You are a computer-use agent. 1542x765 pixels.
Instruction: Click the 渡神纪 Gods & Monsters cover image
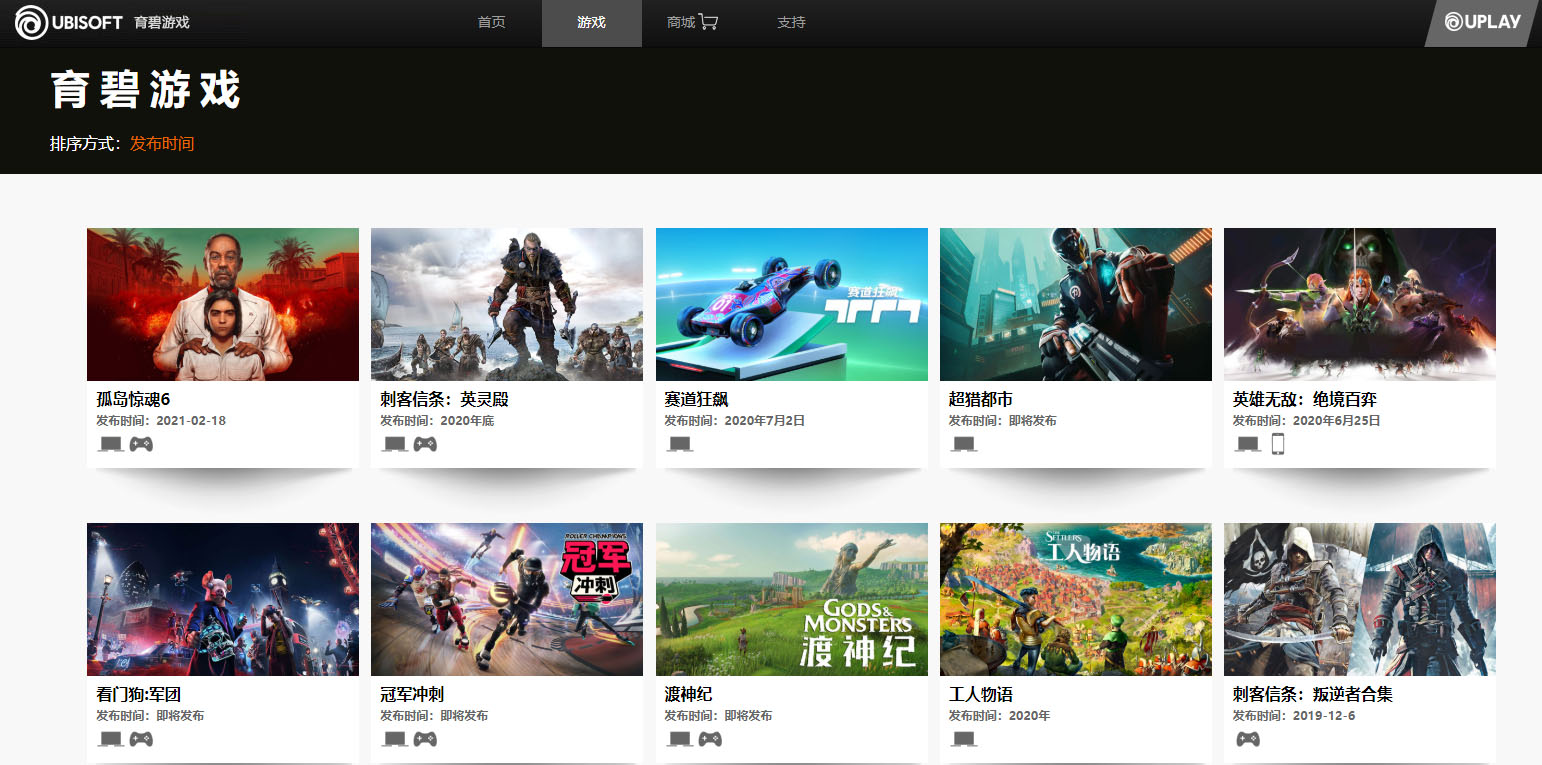coord(791,599)
